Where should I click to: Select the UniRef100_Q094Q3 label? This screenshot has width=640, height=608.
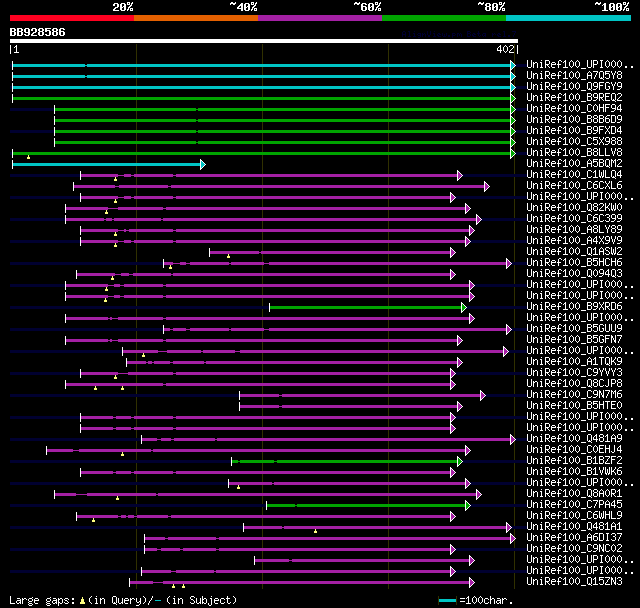click(574, 274)
